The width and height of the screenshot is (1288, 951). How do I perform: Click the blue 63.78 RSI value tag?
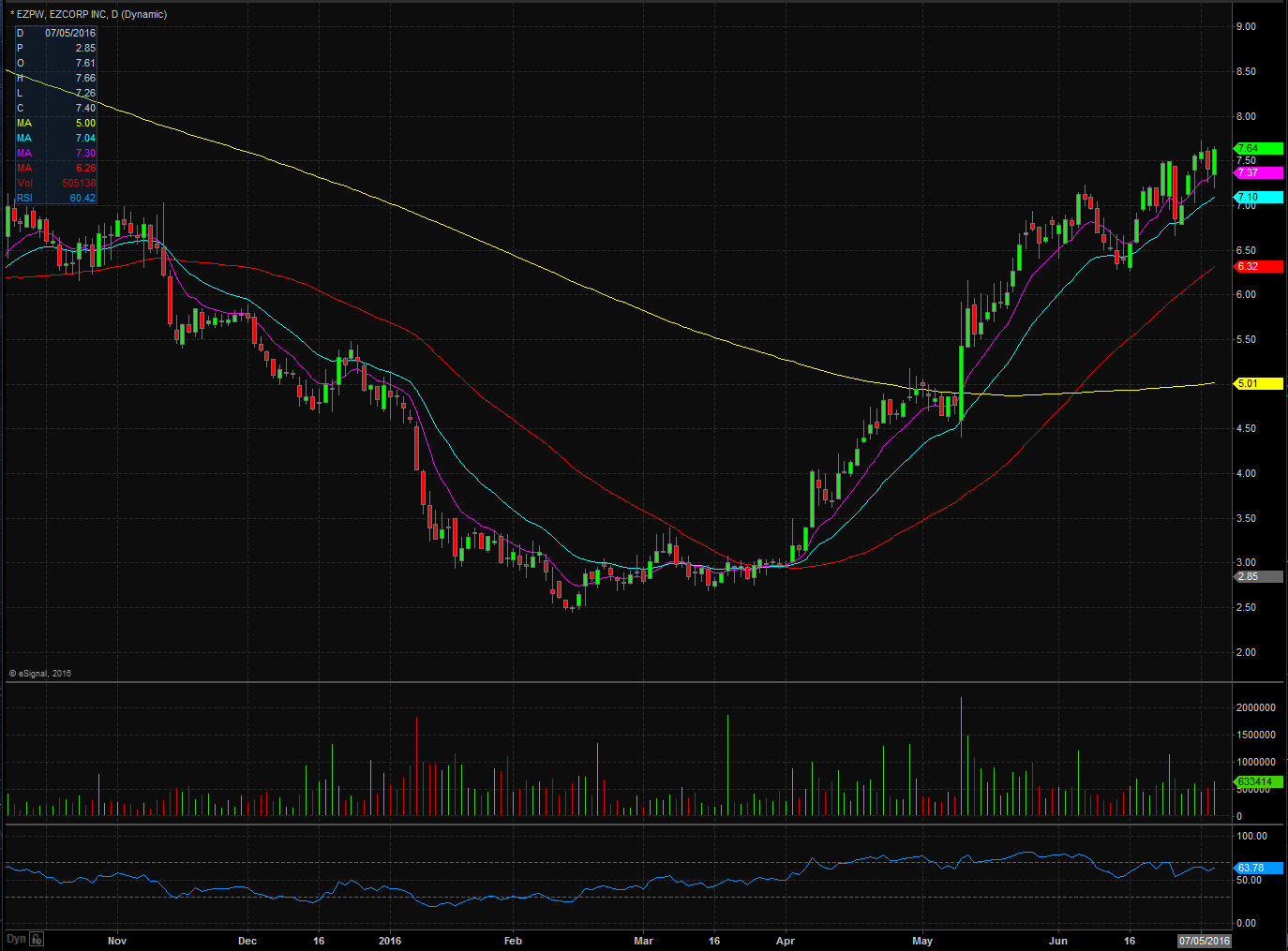pos(1258,868)
